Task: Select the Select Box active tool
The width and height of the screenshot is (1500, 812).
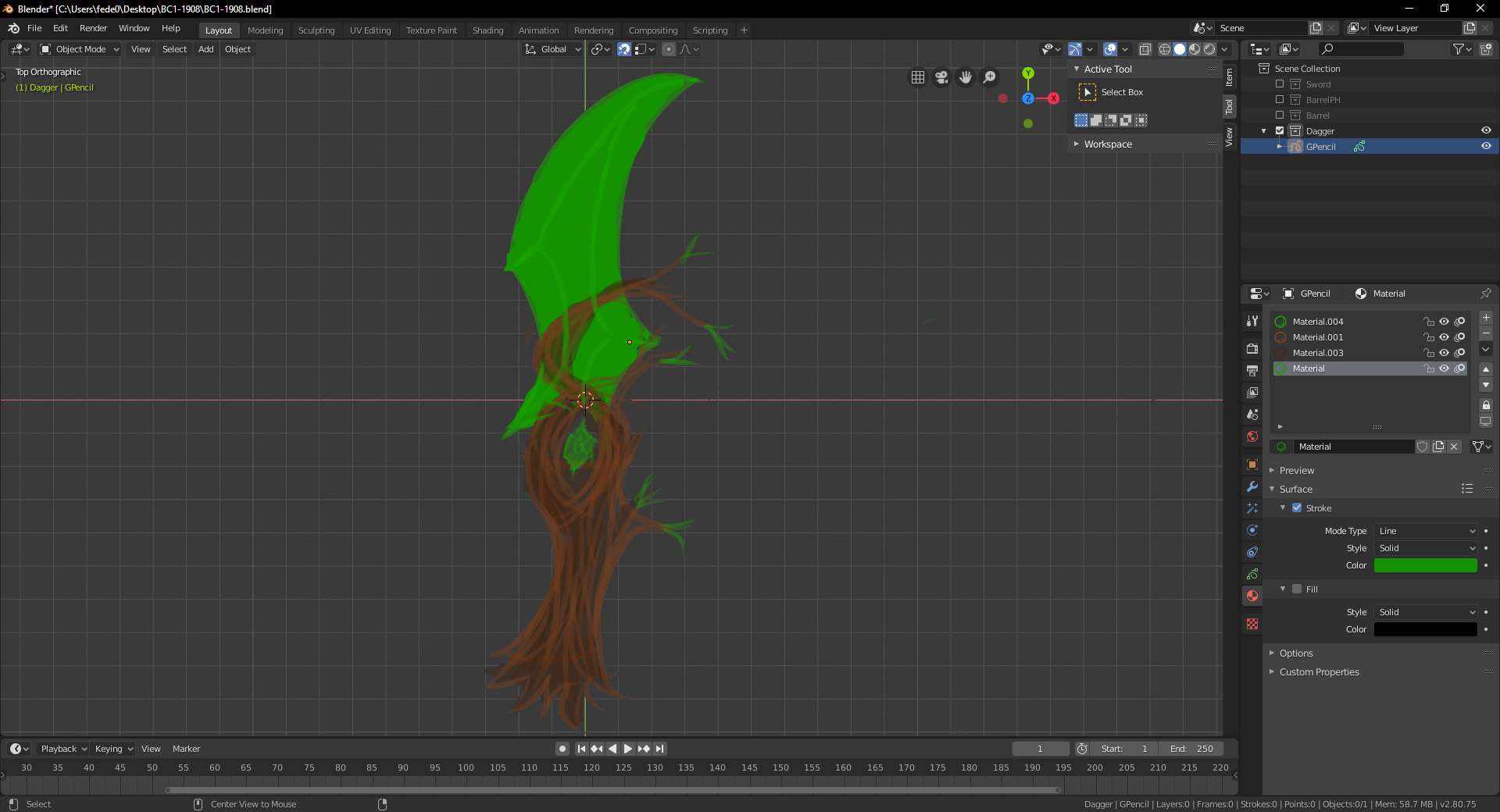Action: click(1087, 92)
